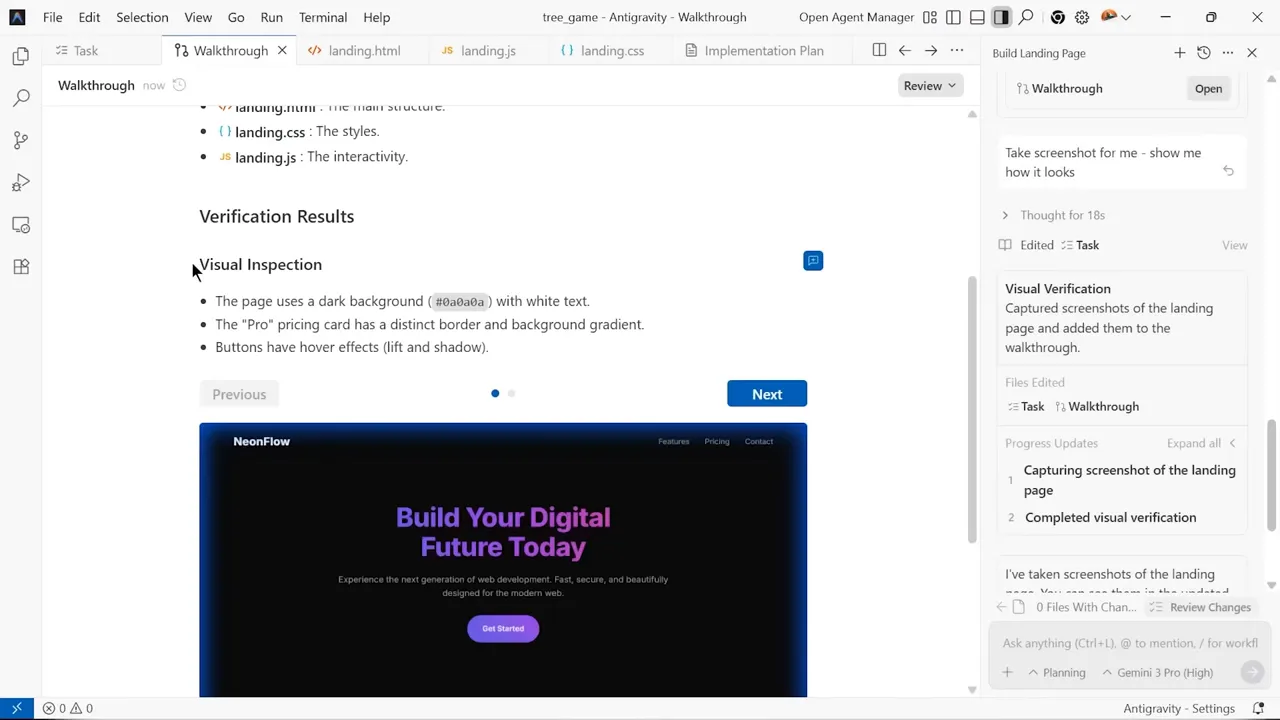The height and width of the screenshot is (720, 1280).
Task: Open the Extensions view
Action: (21, 267)
